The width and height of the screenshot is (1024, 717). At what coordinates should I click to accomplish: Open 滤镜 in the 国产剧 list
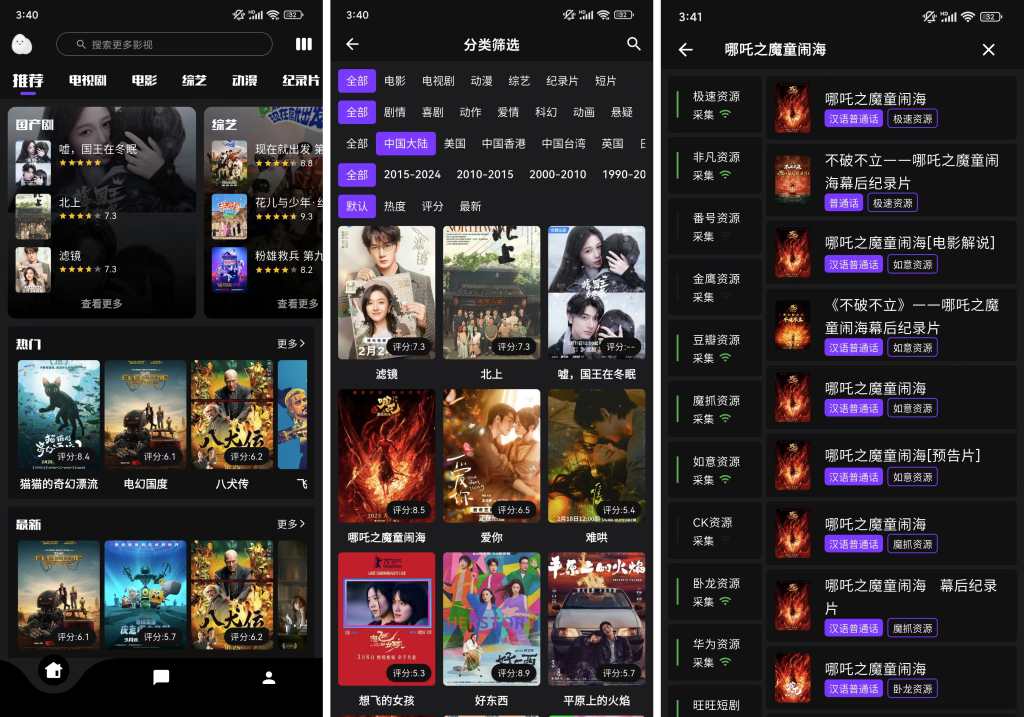pyautogui.click(x=67, y=269)
